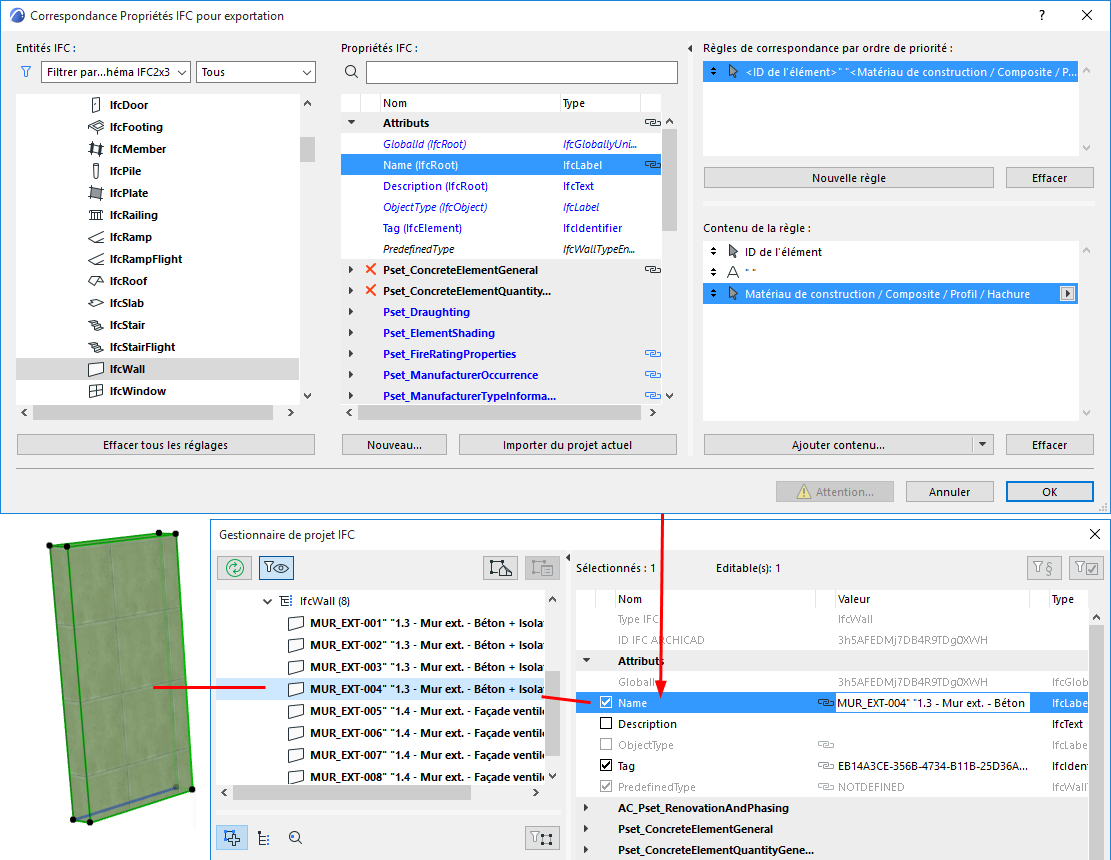Select the IfcRailing entity icon
This screenshot has width=1111, height=860.
(x=96, y=215)
